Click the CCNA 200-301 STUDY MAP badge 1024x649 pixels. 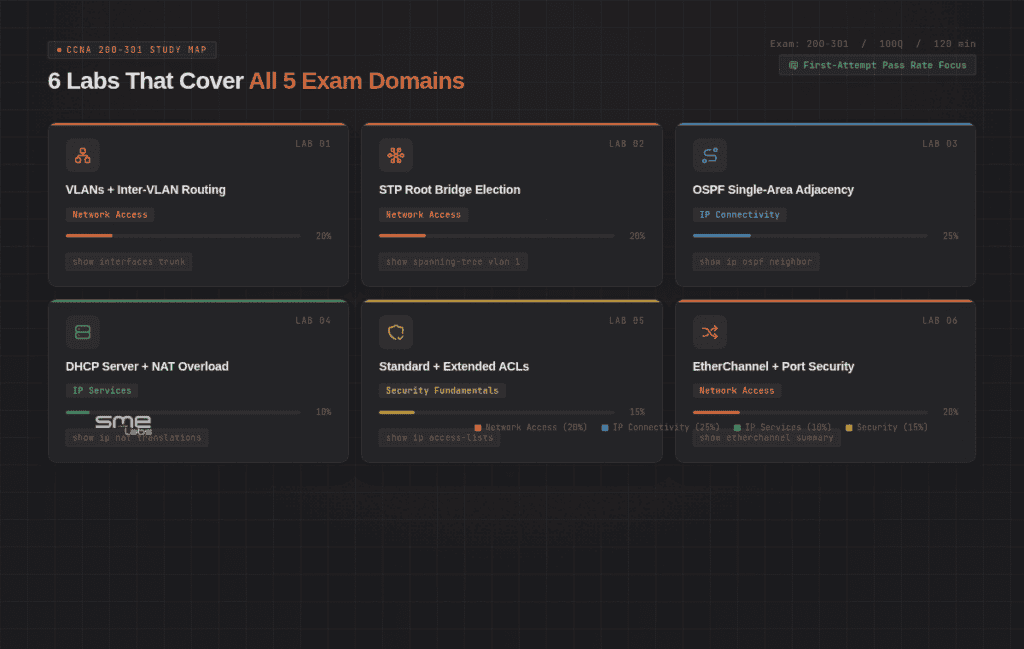coord(132,50)
